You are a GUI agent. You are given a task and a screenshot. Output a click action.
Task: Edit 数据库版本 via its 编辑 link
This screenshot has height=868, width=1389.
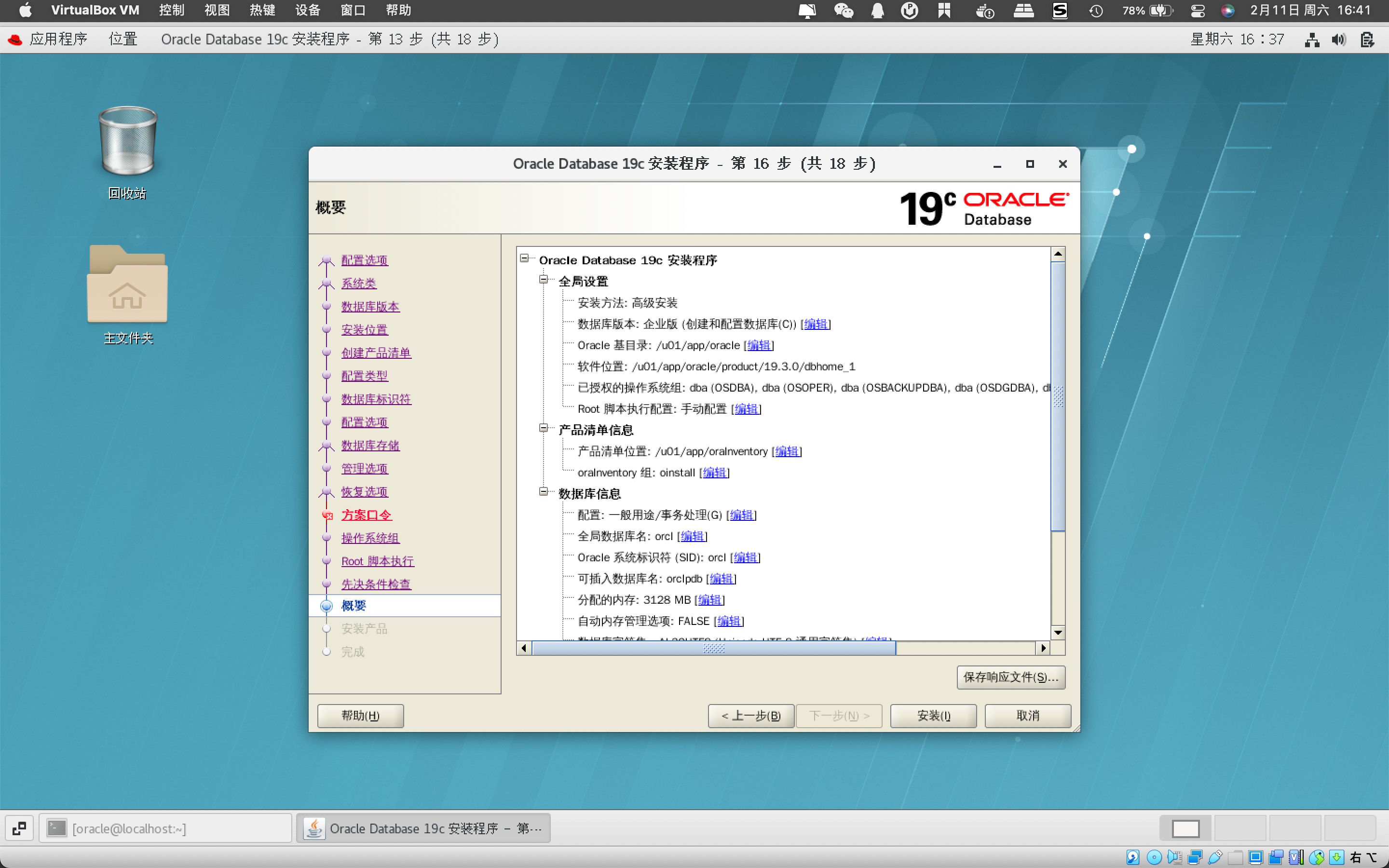coord(816,324)
